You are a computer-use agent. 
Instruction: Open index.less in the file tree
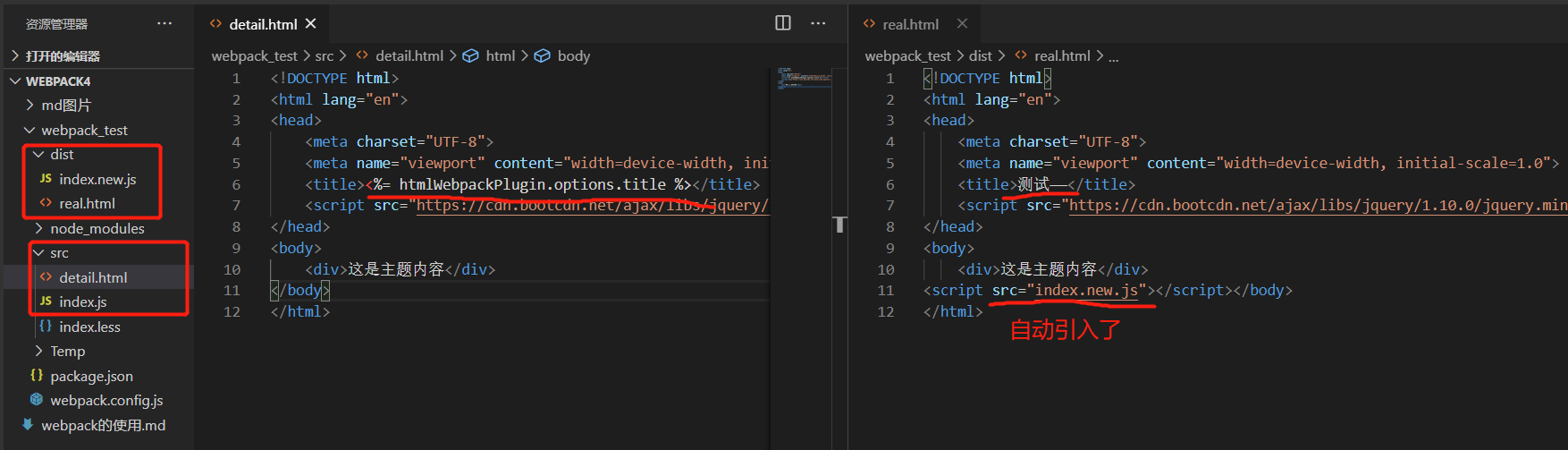(89, 327)
